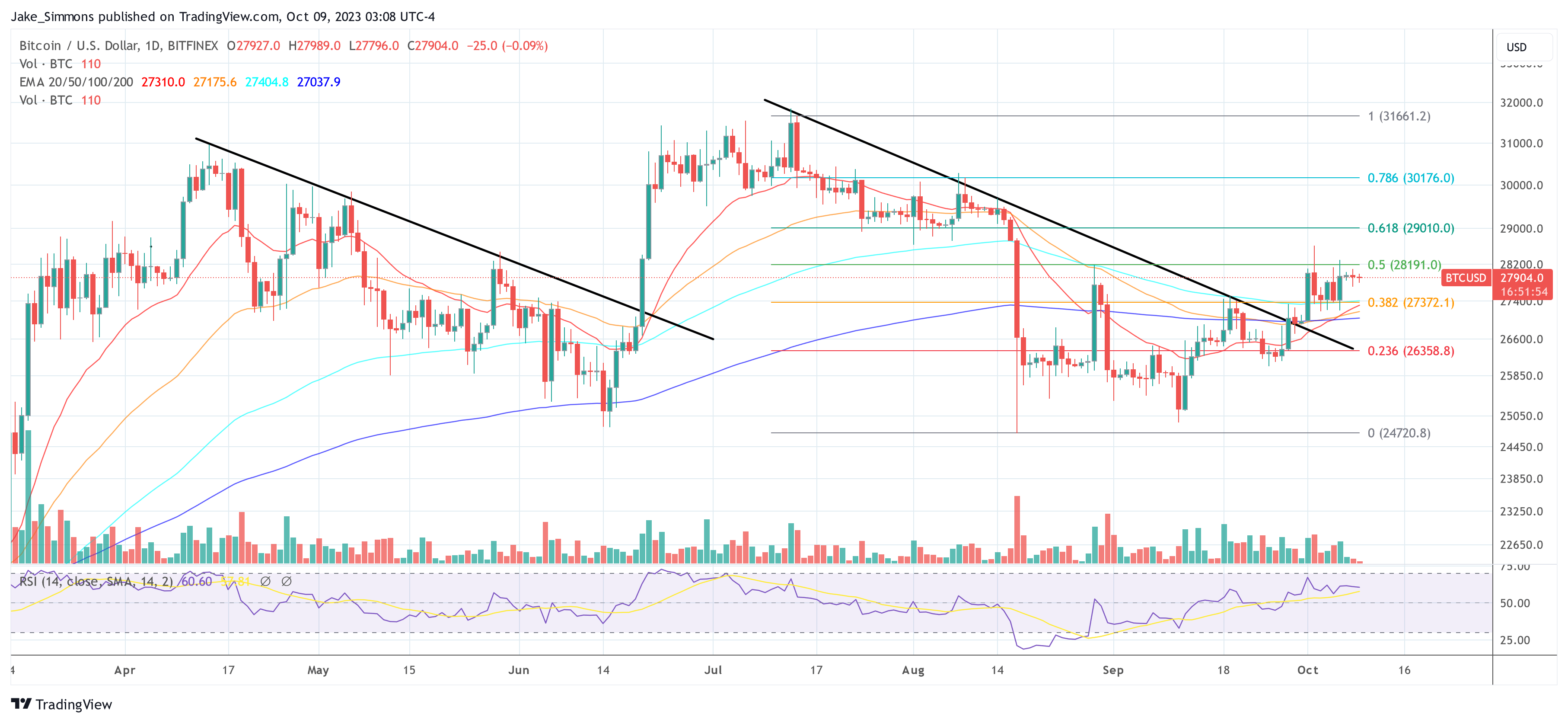Click the 28200.0 price axis label
This screenshot has height=723, width=1568.
pyautogui.click(x=1521, y=264)
